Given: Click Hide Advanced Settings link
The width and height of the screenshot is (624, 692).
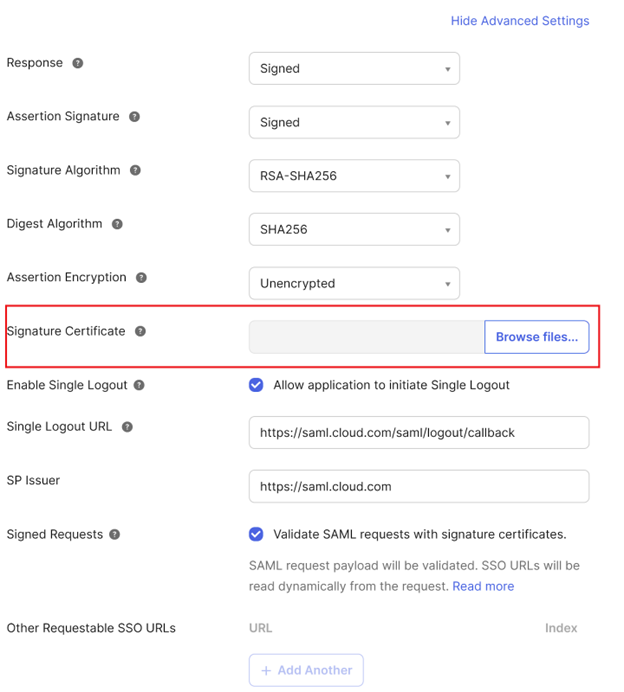Looking at the screenshot, I should pyautogui.click(x=519, y=21).
